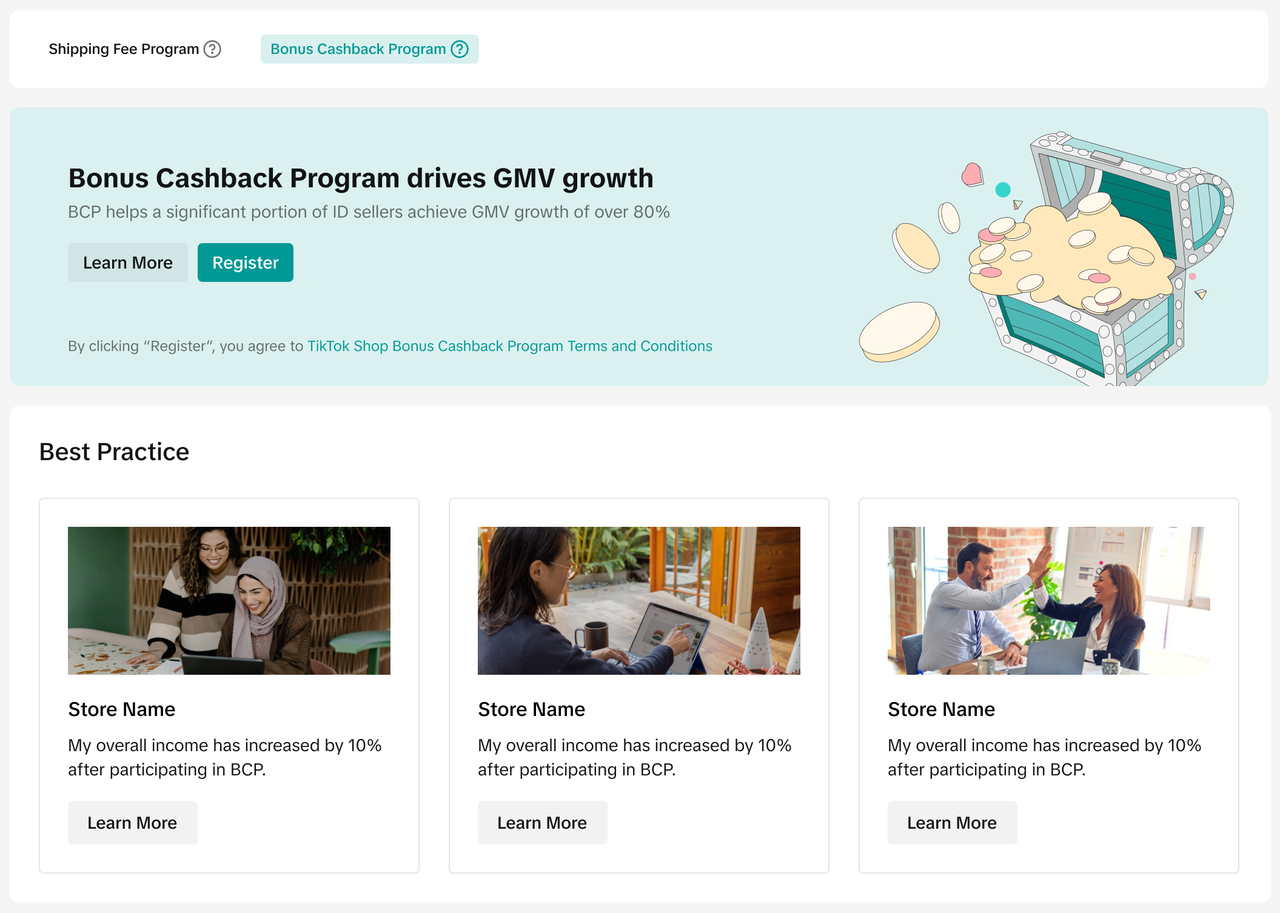Screen dimensions: 1280x913
Task: Open the photo of two women at laptop
Action: click(x=229, y=600)
